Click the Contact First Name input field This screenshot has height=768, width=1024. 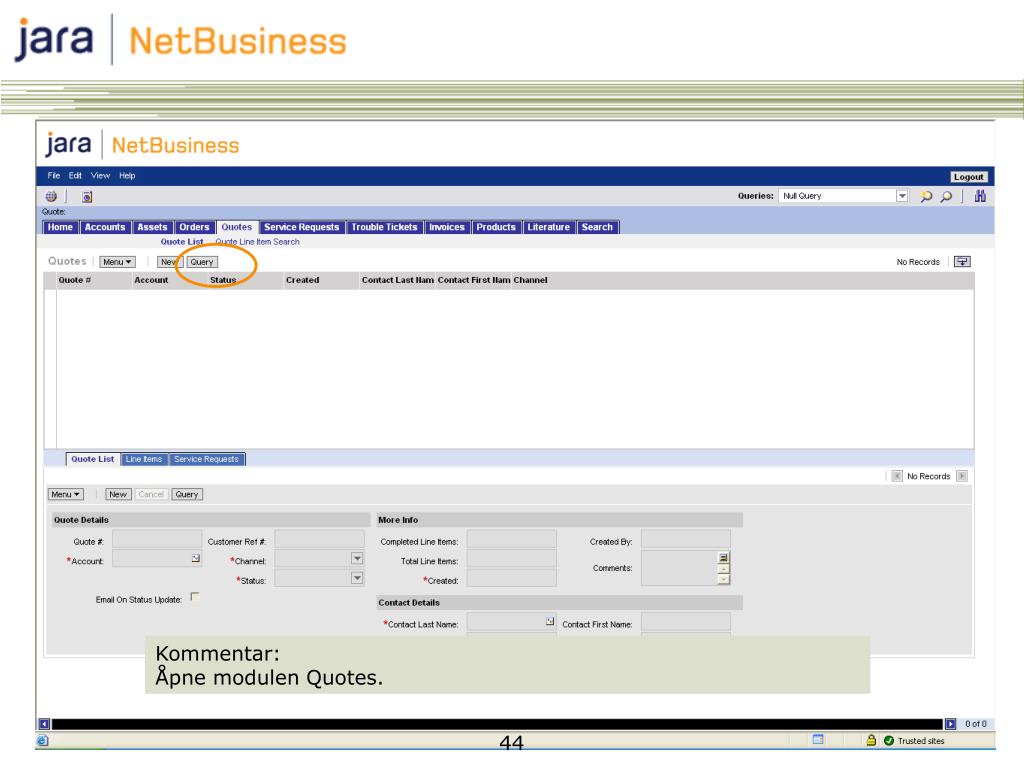tap(686, 622)
